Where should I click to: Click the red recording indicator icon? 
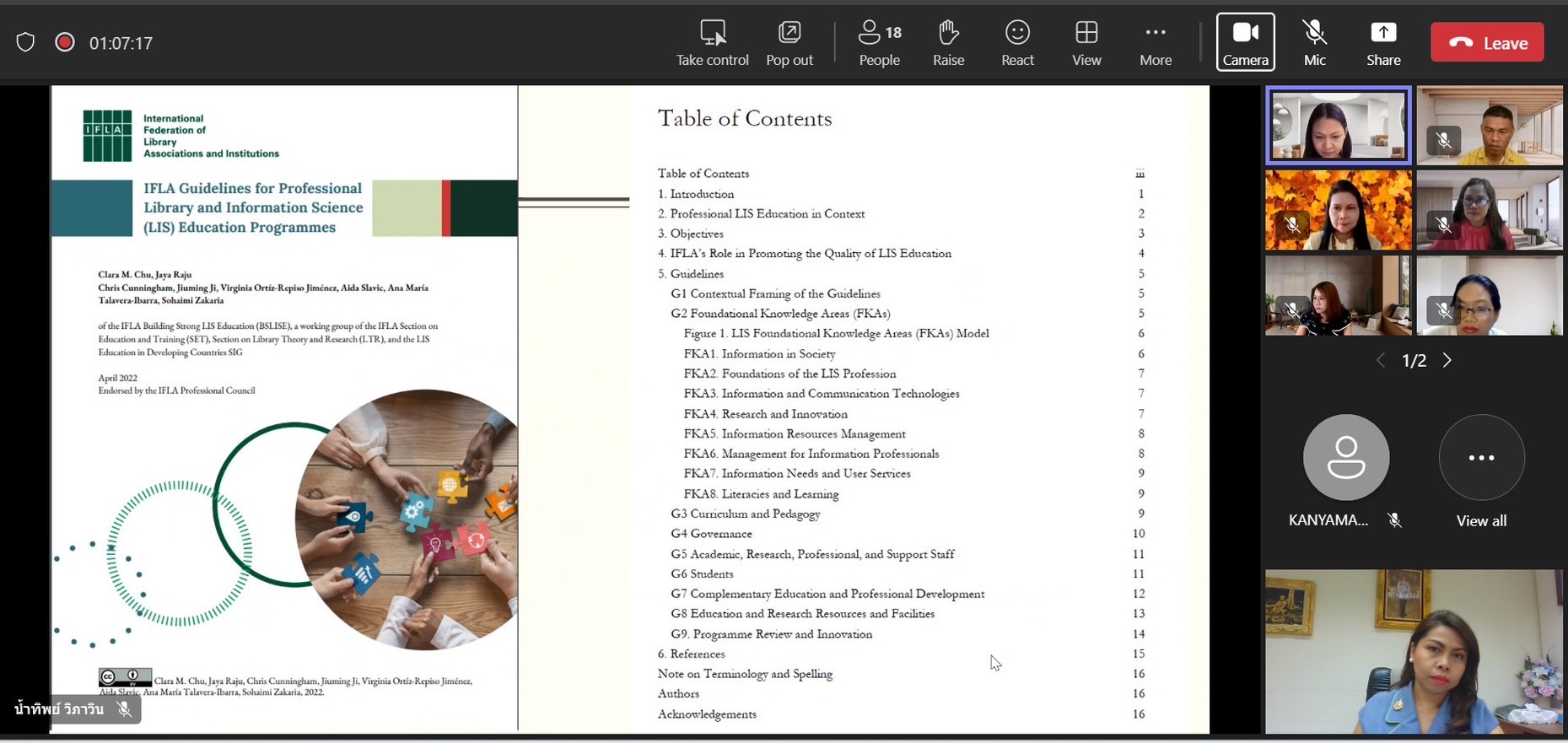[64, 42]
